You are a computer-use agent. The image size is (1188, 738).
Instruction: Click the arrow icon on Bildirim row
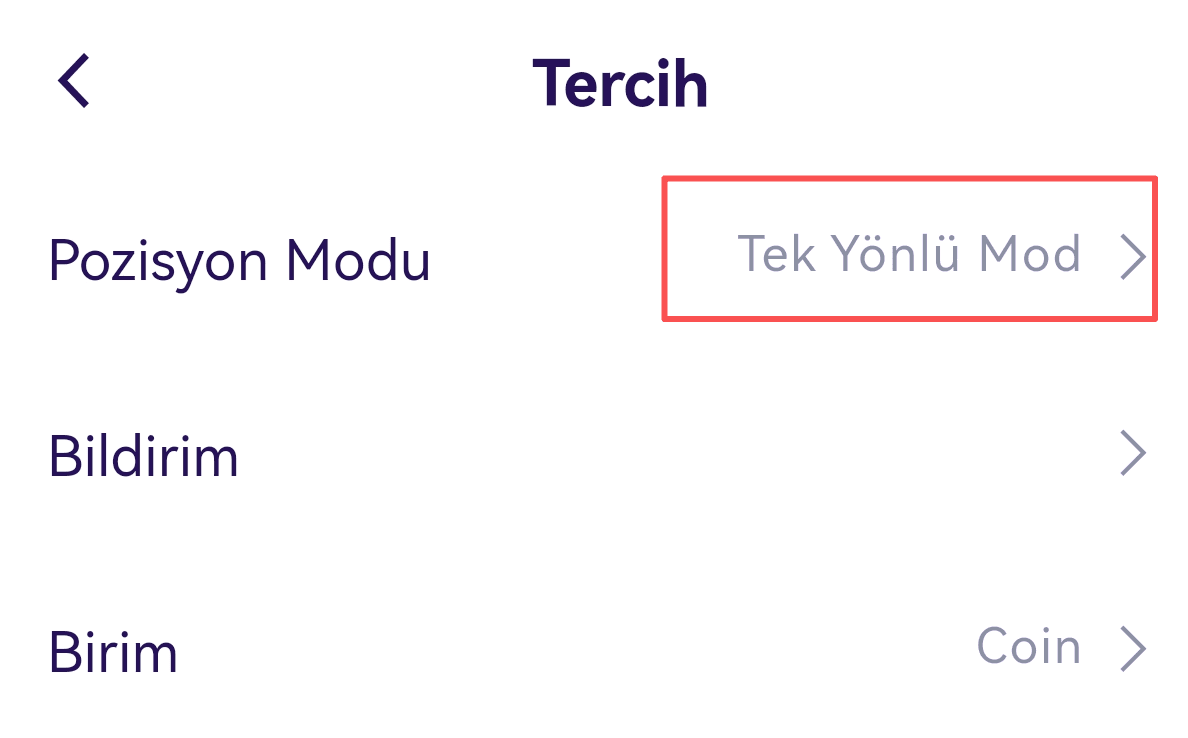(1132, 453)
